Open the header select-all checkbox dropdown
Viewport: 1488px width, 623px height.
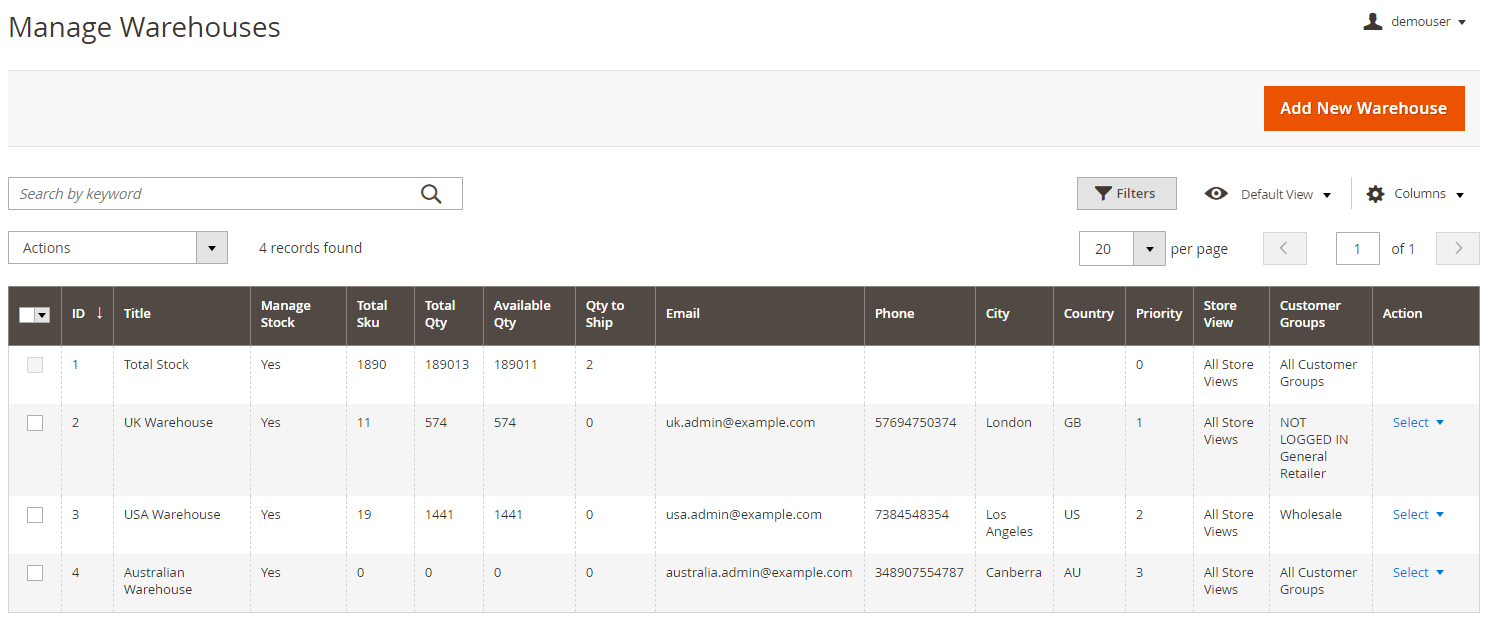click(x=42, y=315)
